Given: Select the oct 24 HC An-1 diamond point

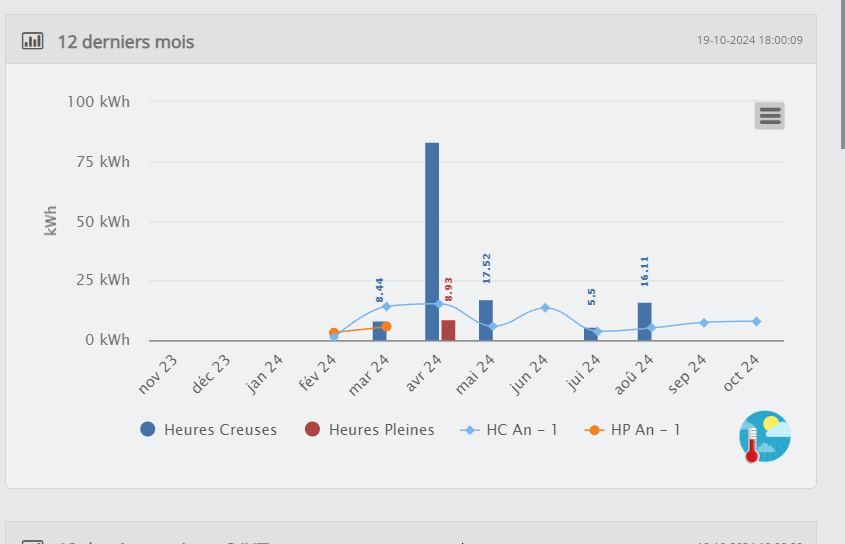Looking at the screenshot, I should (x=757, y=321).
